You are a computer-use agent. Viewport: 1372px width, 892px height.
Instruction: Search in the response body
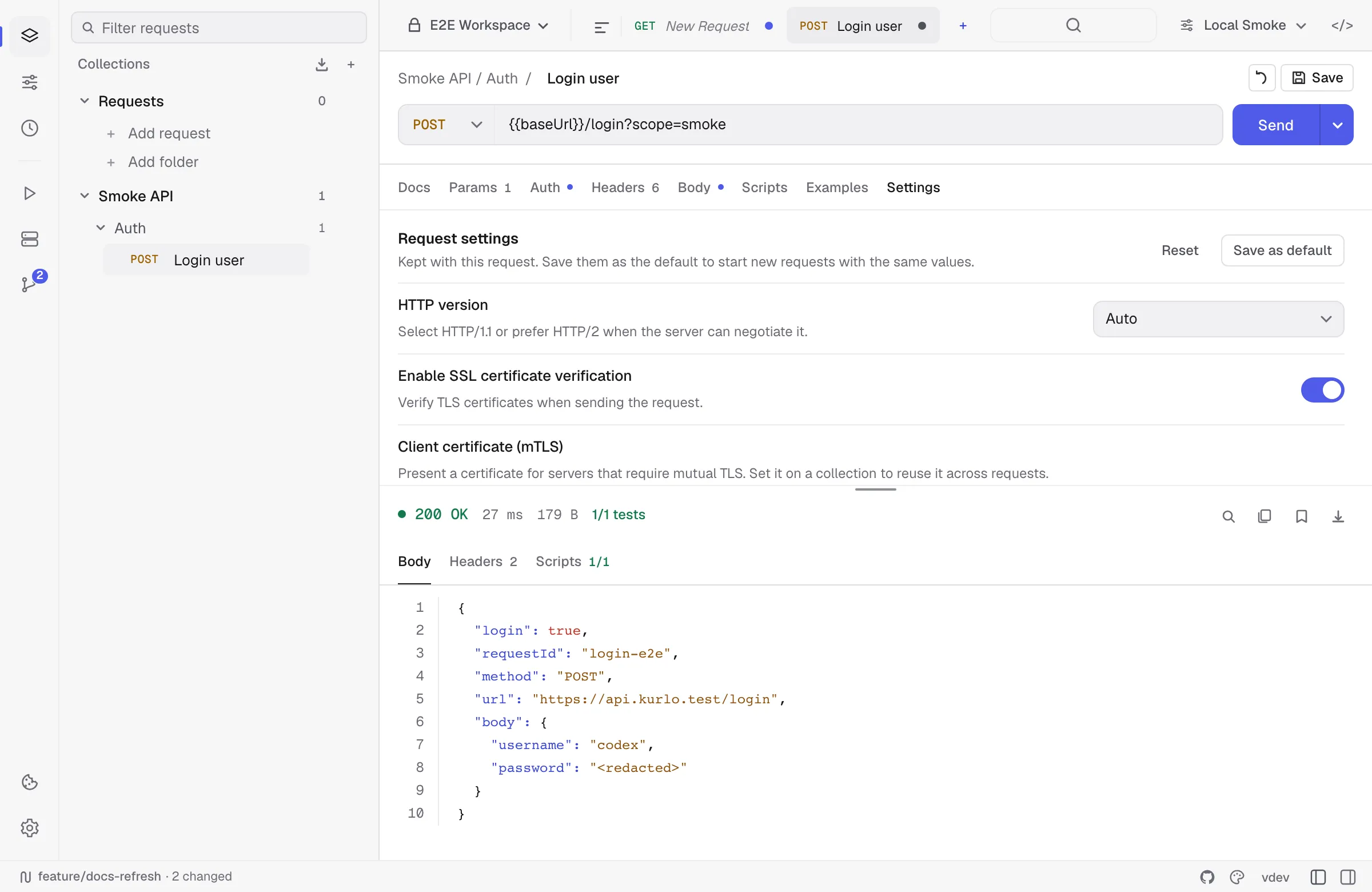coord(1229,516)
